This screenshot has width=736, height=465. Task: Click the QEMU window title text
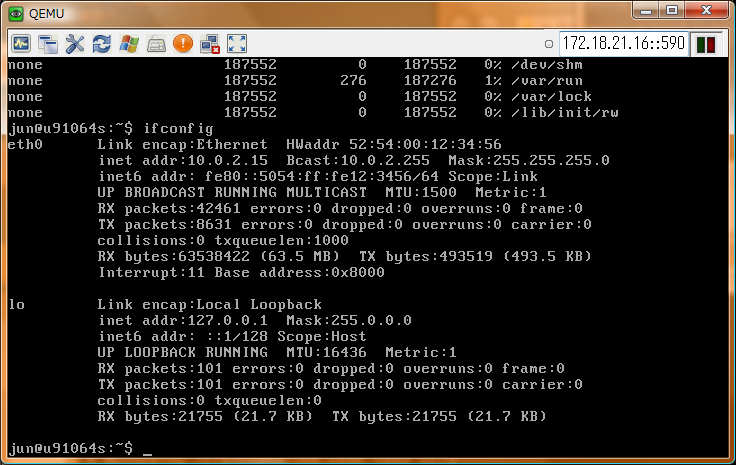click(46, 14)
